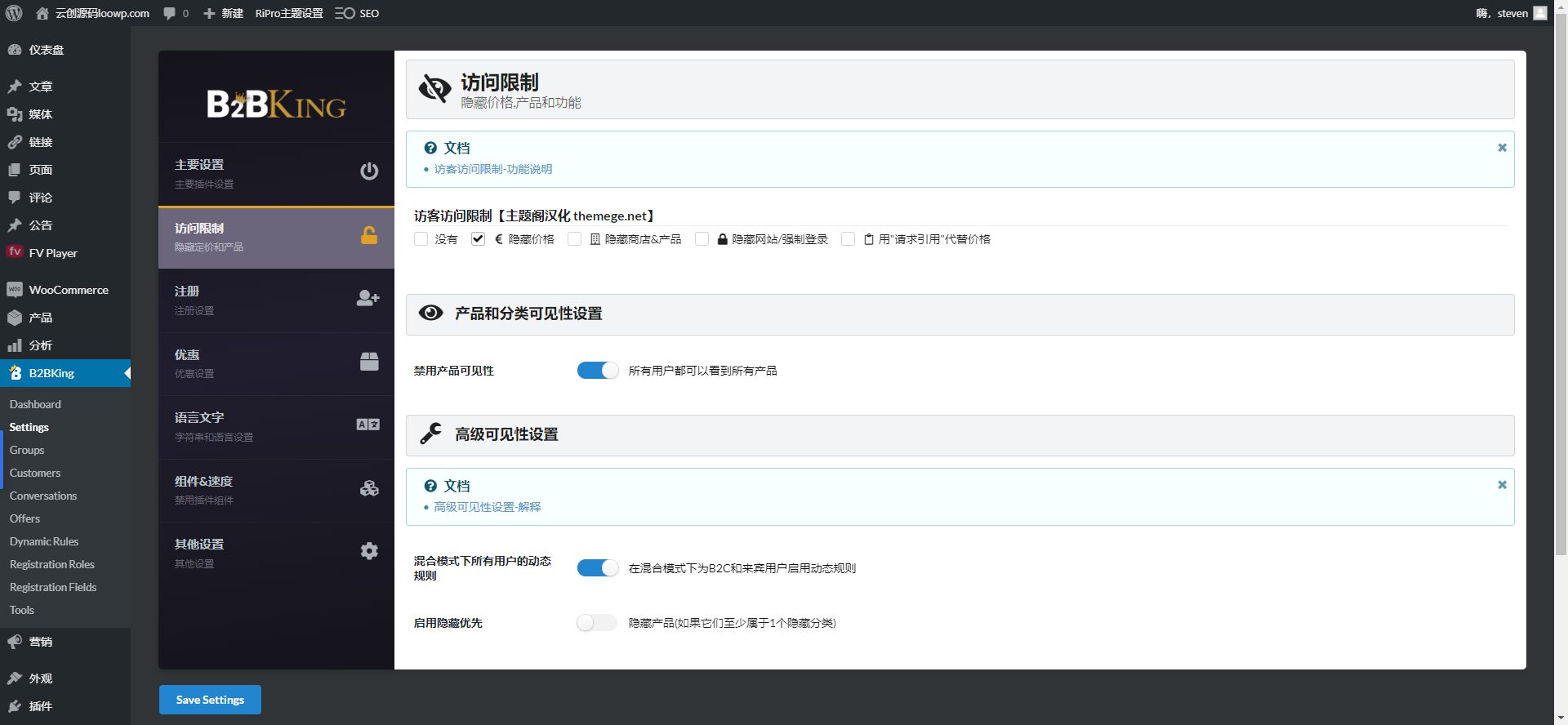
Task: Click the gear icon for 其他设置
Action: 369,551
